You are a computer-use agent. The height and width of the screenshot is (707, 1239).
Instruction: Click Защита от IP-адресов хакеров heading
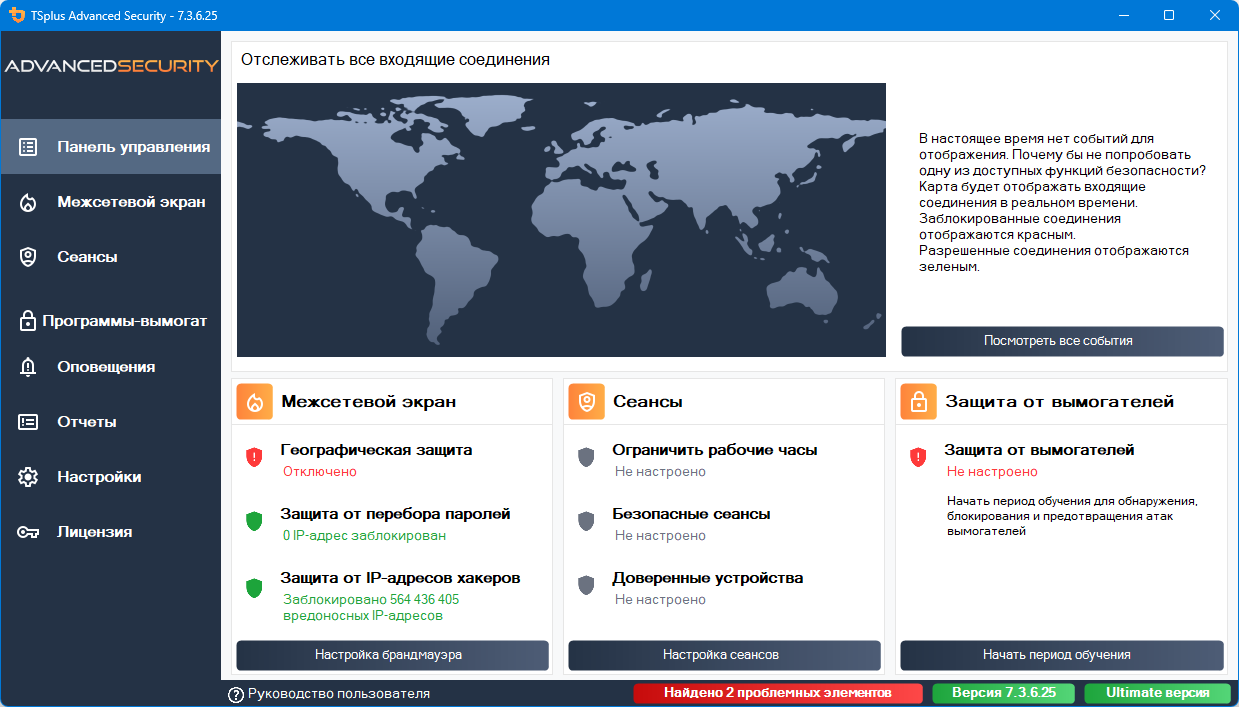click(400, 578)
